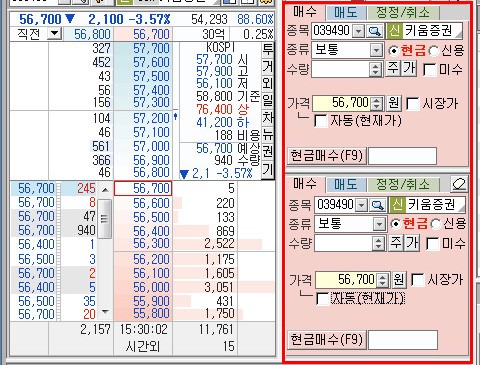Click the down arrow of trade list scrollbar
The height and width of the screenshot is (365, 480).
[x=105, y=312]
